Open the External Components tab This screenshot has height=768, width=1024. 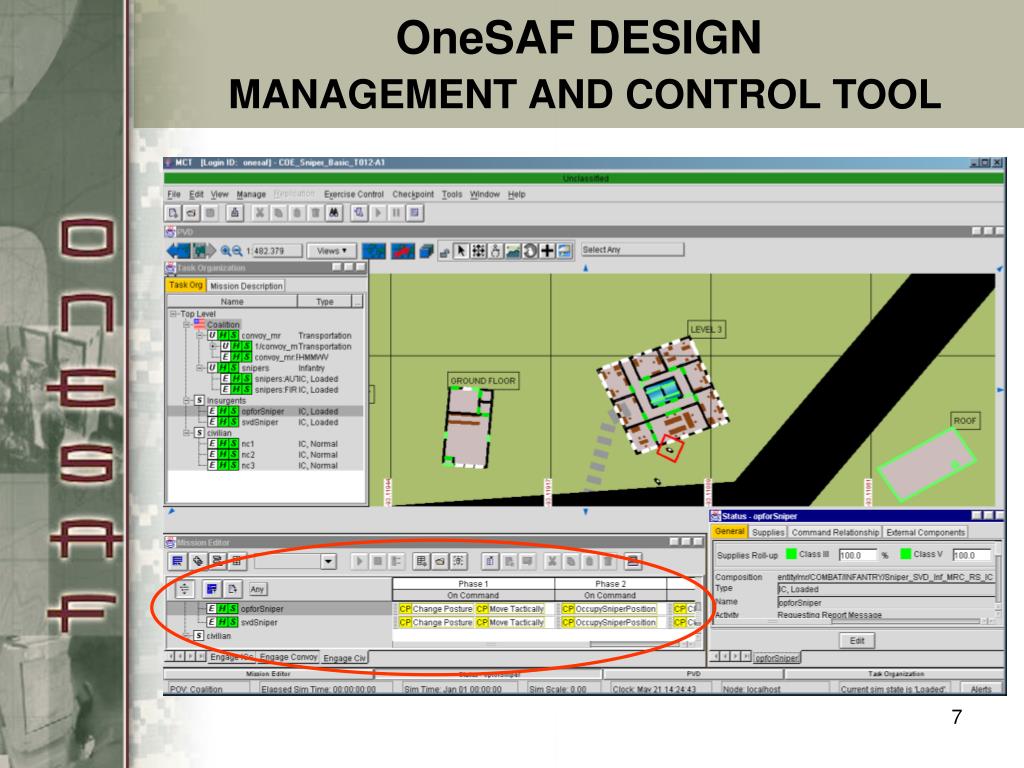(925, 533)
